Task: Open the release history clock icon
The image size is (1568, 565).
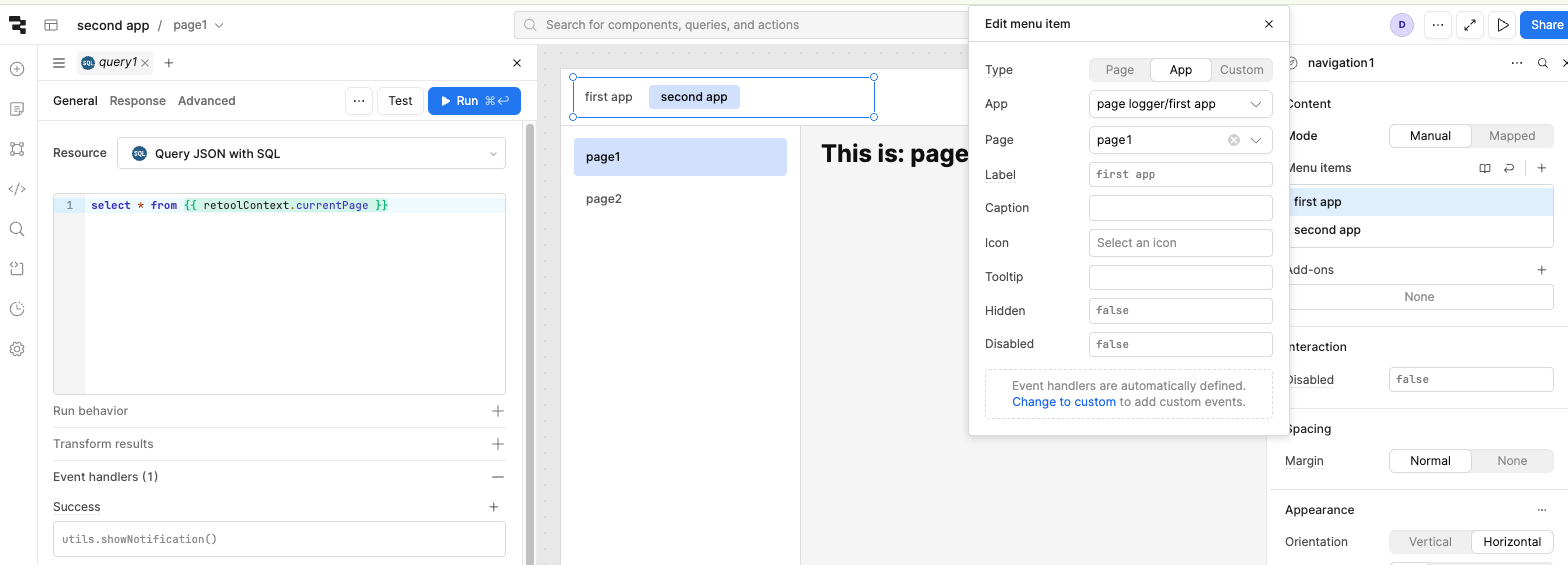Action: point(17,309)
